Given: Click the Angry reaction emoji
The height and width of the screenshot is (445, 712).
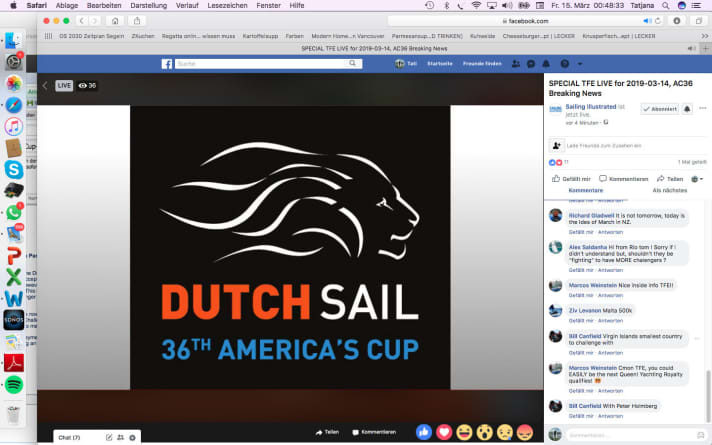Looking at the screenshot, I should pyautogui.click(x=524, y=432).
